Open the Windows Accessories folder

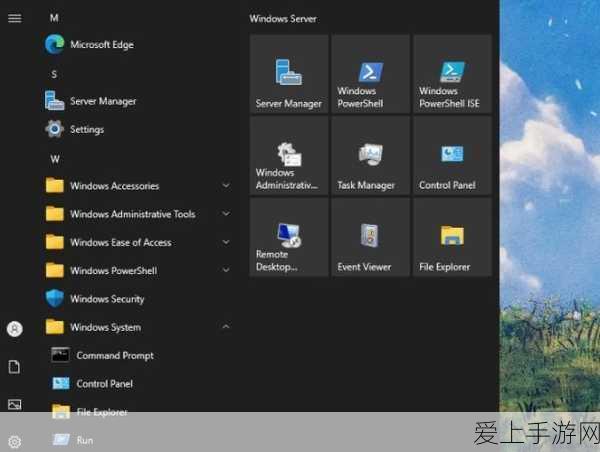click(x=137, y=186)
